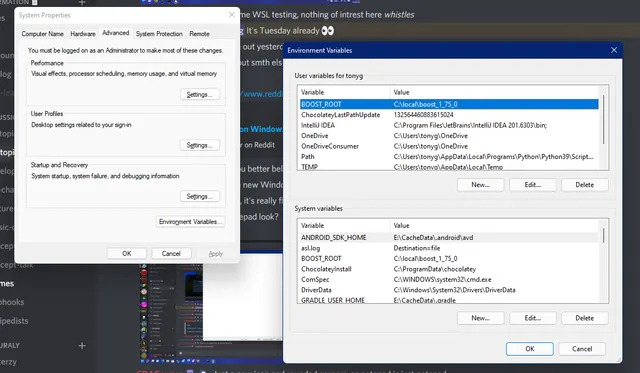Viewport: 640px width, 373px height.
Task: Click system variables Variable column header
Action: tap(345, 225)
